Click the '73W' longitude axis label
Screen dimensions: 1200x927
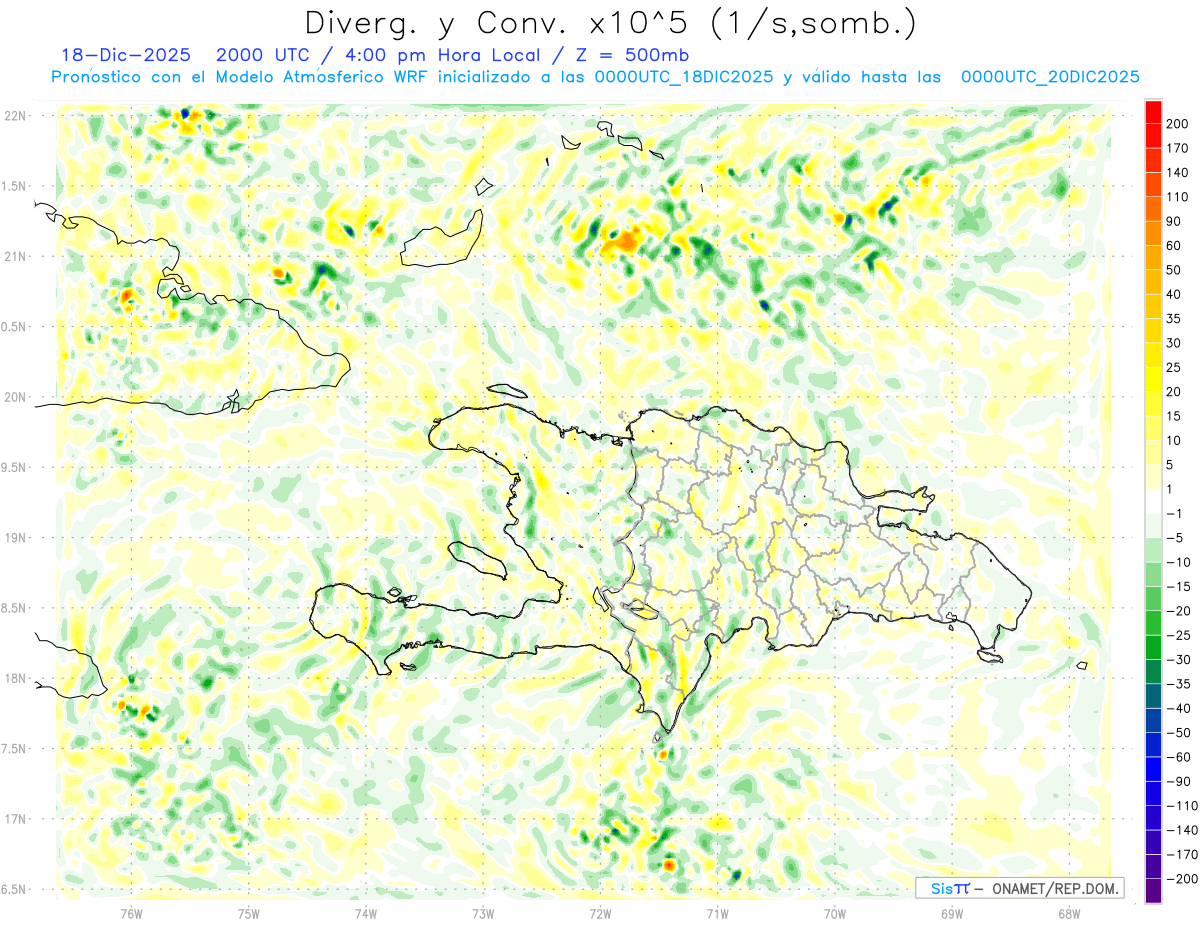483,913
